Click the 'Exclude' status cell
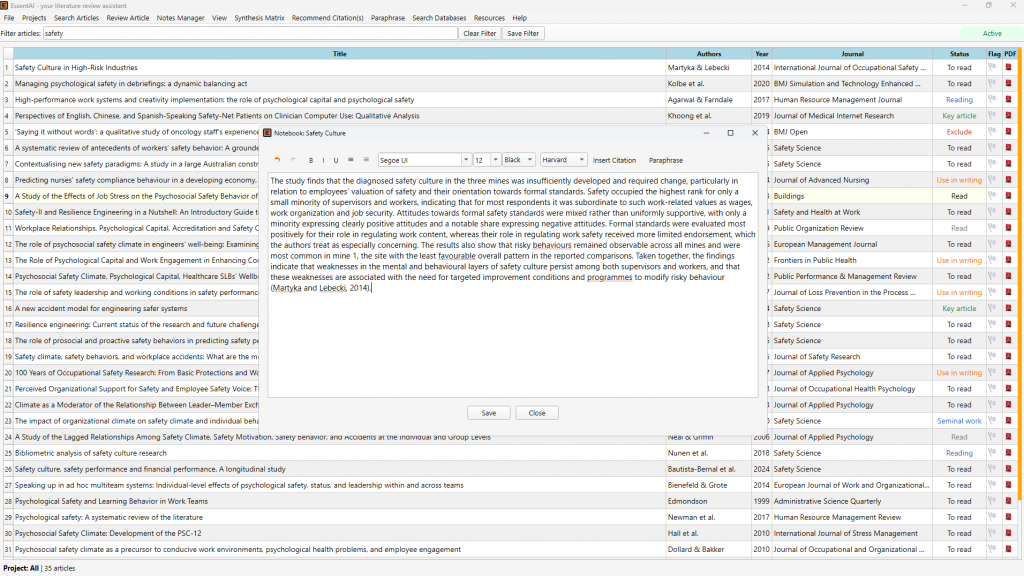The height and width of the screenshot is (576, 1024). pos(959,131)
